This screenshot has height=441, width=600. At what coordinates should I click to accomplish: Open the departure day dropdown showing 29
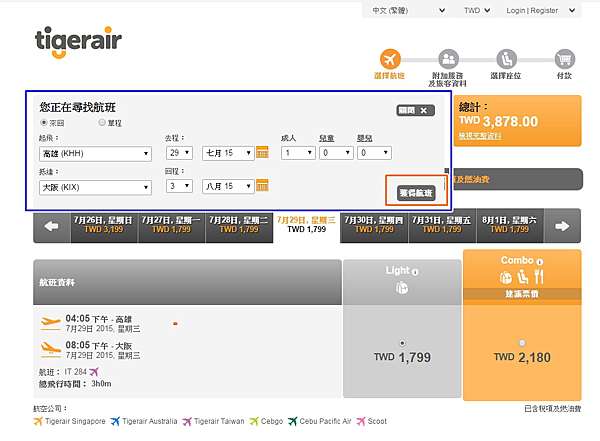(179, 153)
